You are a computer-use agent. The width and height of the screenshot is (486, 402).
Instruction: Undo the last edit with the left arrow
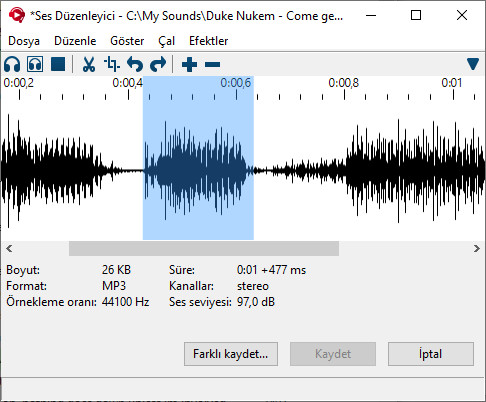coord(135,64)
